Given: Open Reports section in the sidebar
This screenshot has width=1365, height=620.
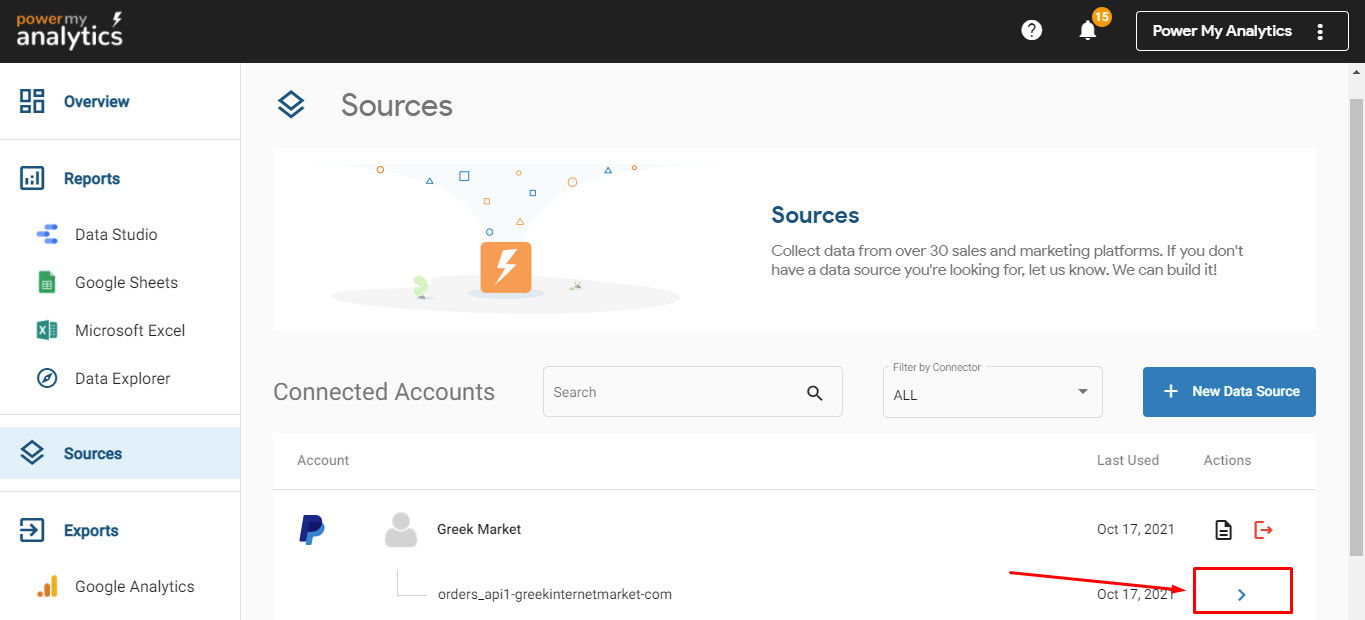Looking at the screenshot, I should click(x=91, y=179).
